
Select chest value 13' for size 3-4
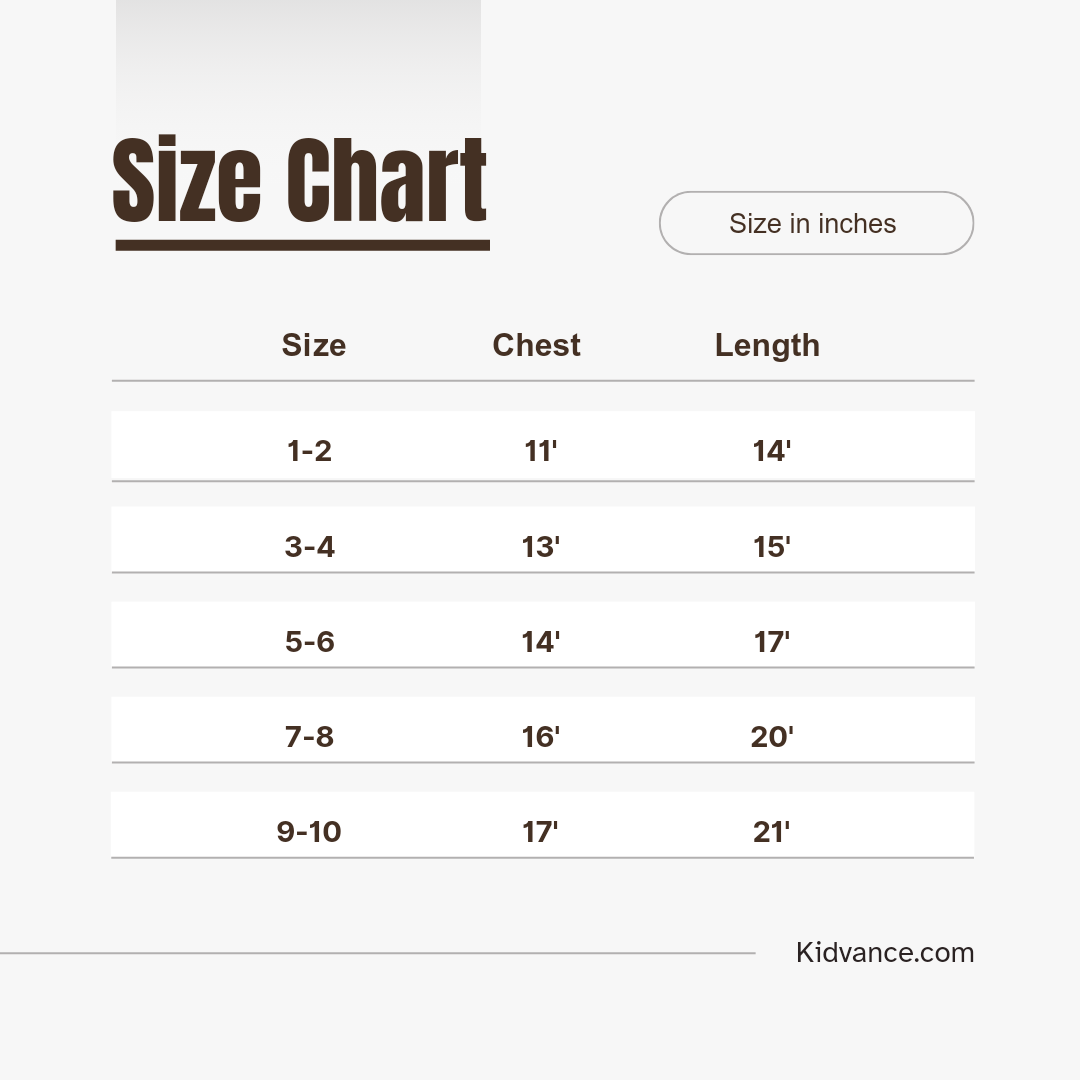[x=540, y=547]
